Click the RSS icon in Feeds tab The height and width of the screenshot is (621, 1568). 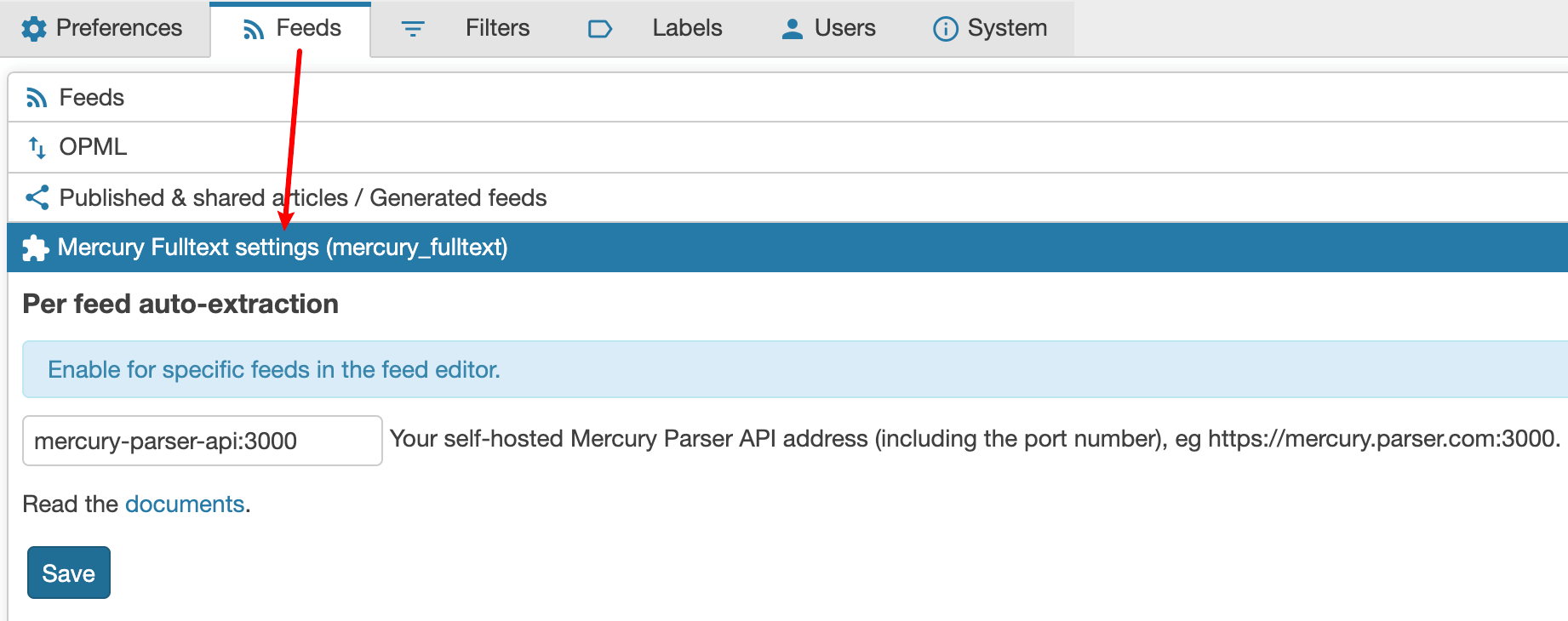253,30
